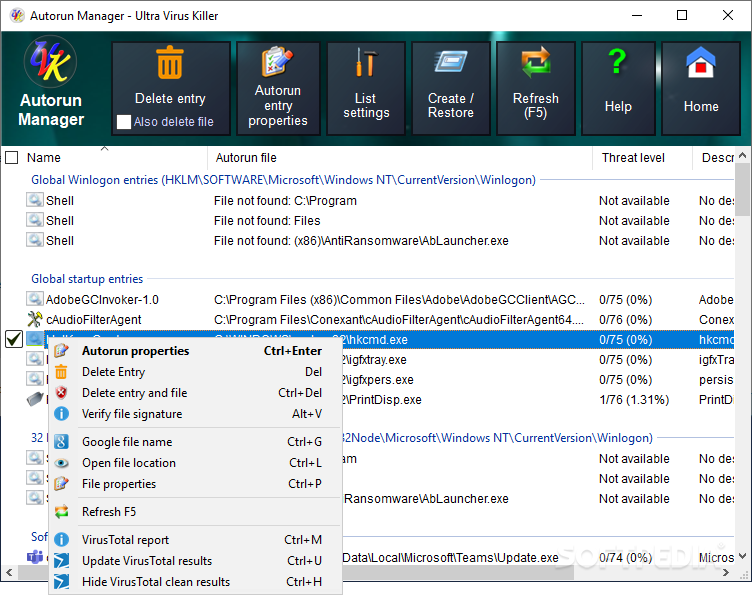Click the cAudioFilterAgent tools icon

click(35, 319)
